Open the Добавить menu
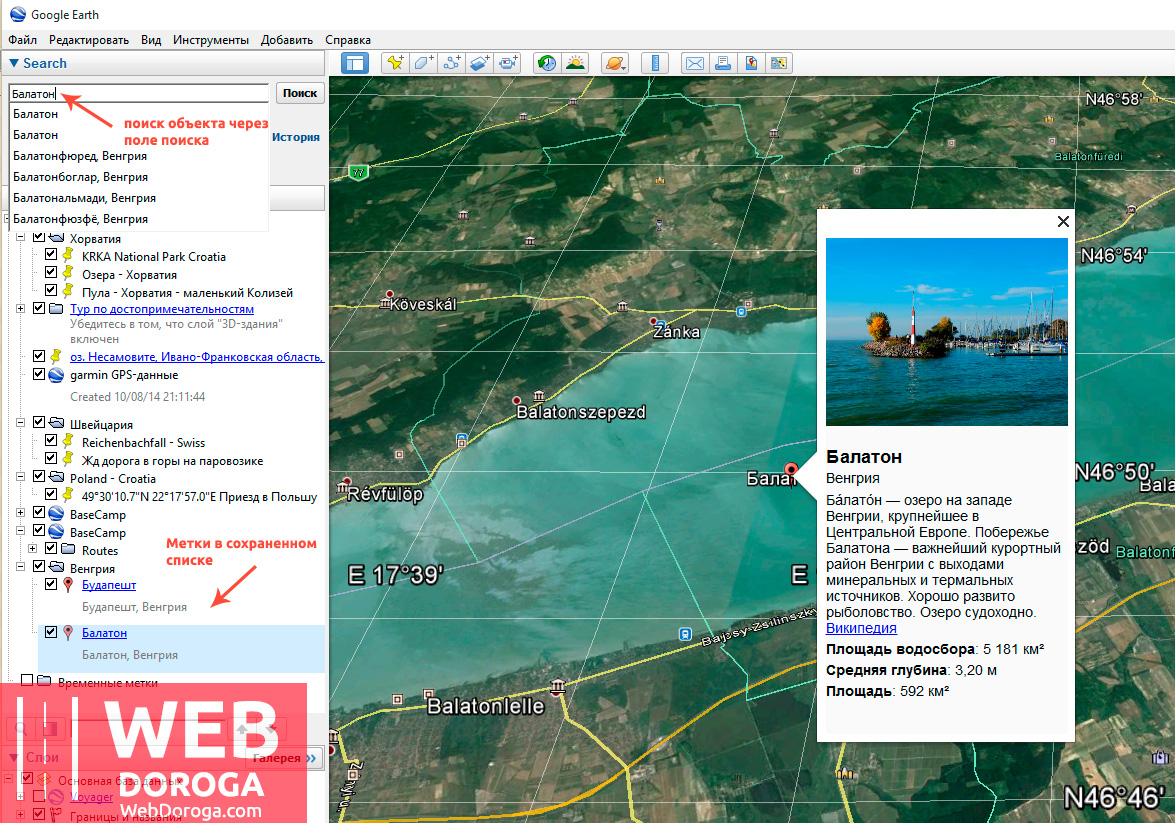Image resolution: width=1175 pixels, height=823 pixels. (287, 40)
